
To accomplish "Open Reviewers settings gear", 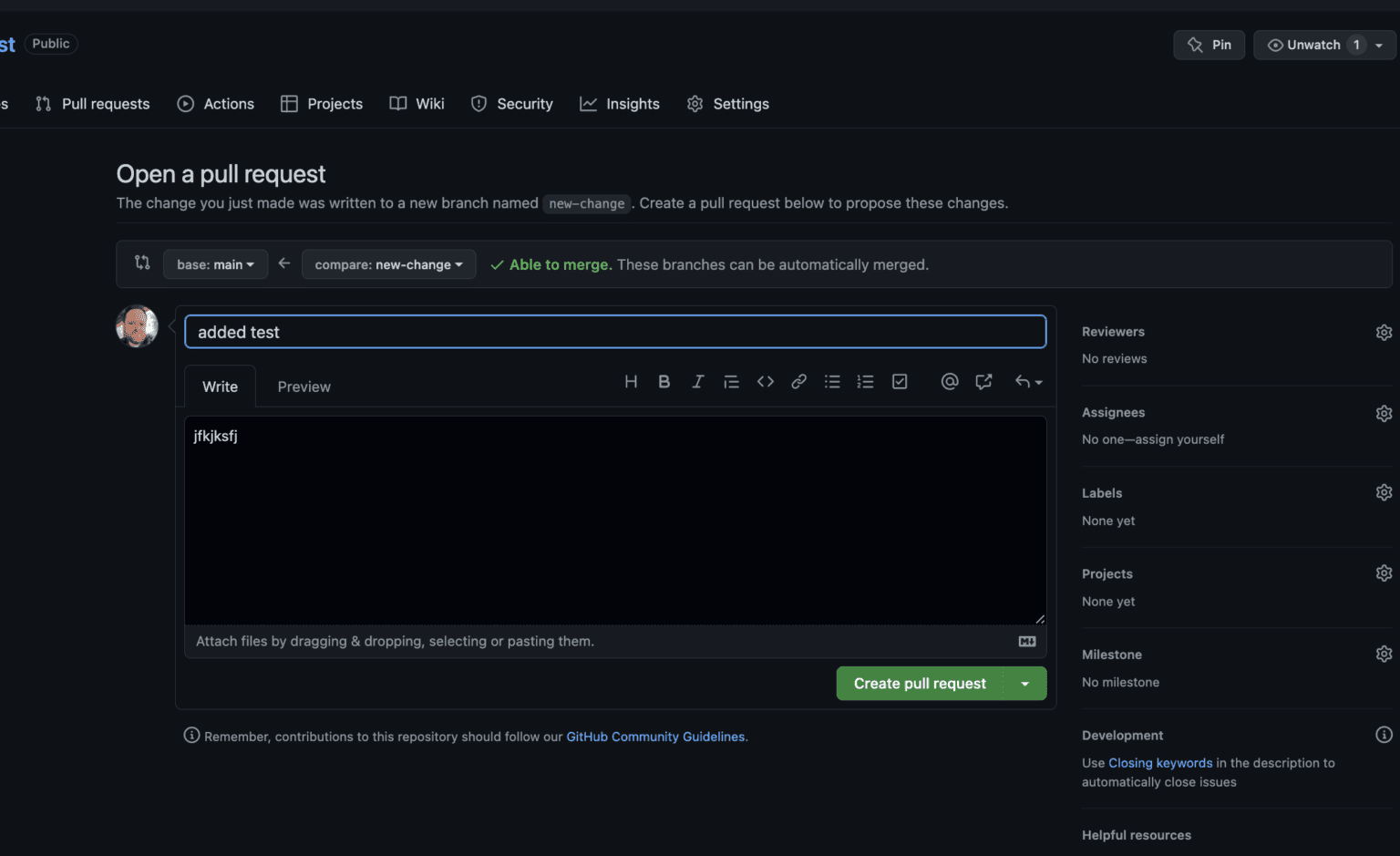I will tap(1384, 332).
